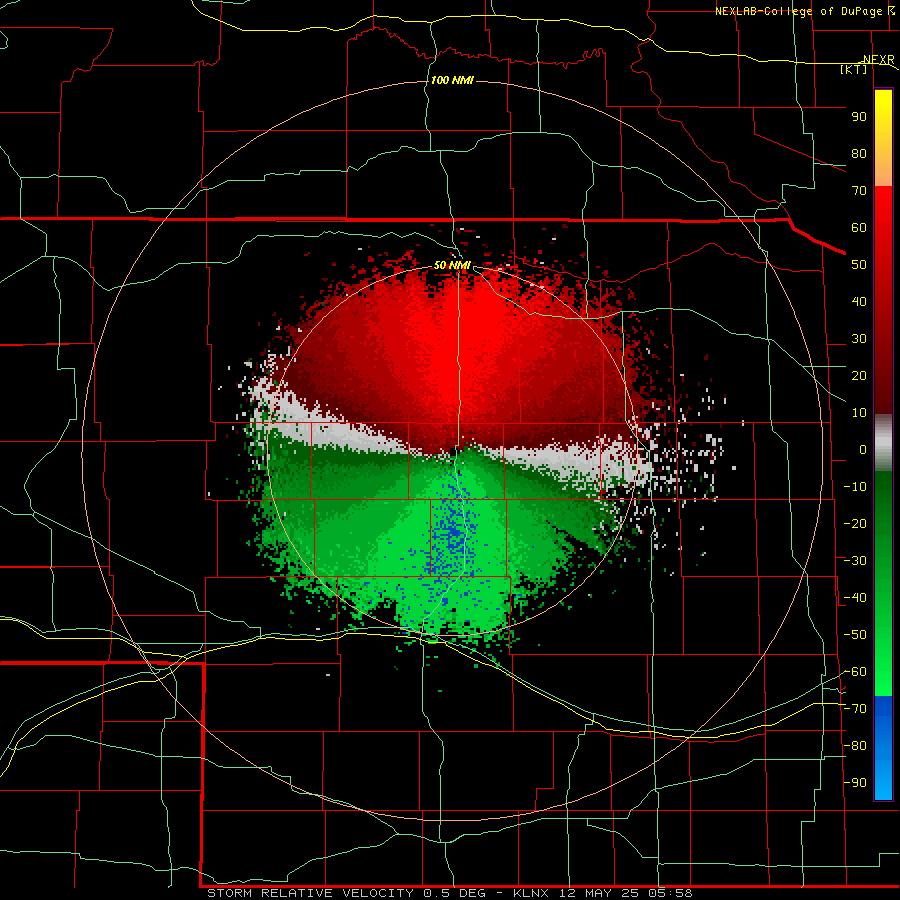Image resolution: width=900 pixels, height=900 pixels.
Task: Select the positive 60 knot scale label
Action: pyautogui.click(x=859, y=228)
